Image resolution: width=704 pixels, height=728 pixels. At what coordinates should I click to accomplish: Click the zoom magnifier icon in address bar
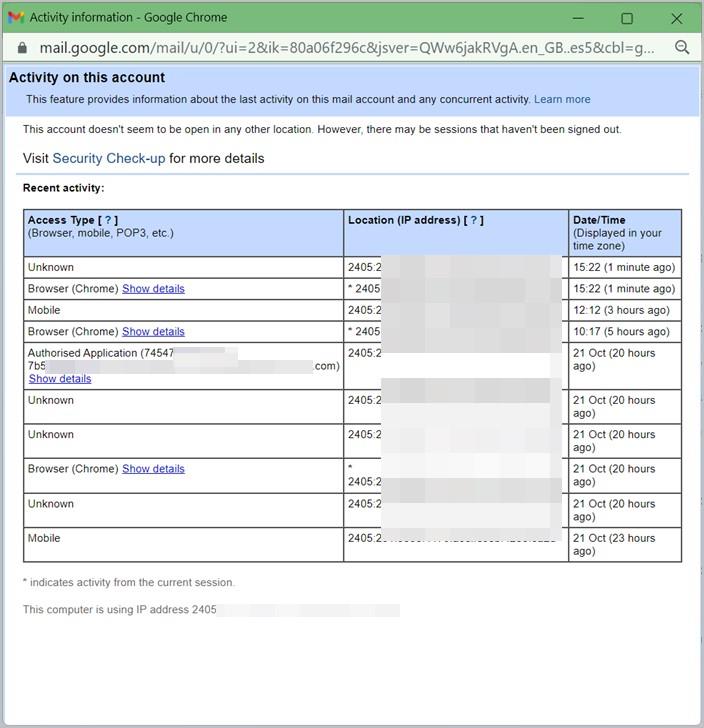(682, 47)
